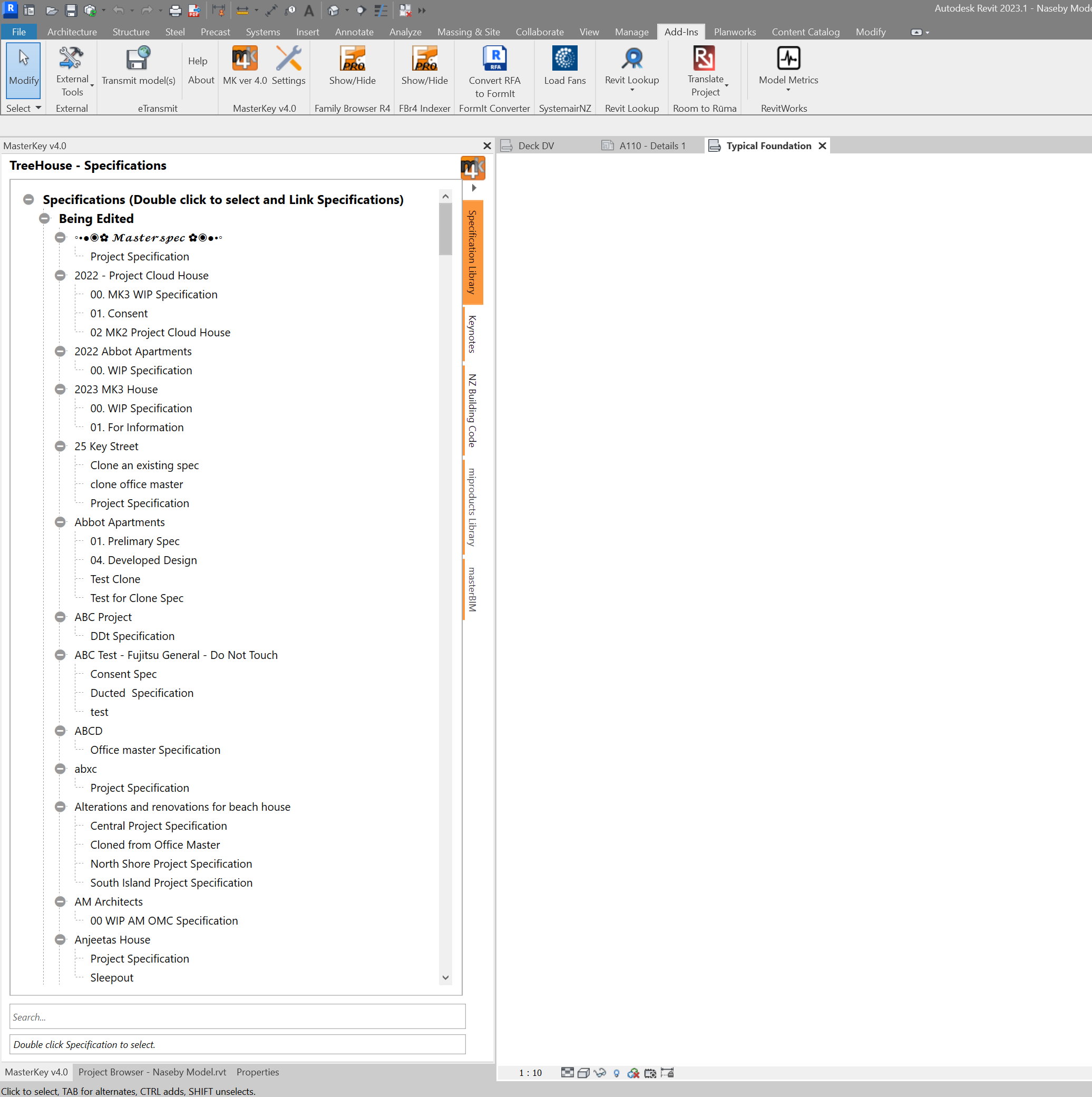1092x1097 pixels.
Task: Toggle Reveal Hidden Elements lightbulb
Action: pos(618,1073)
